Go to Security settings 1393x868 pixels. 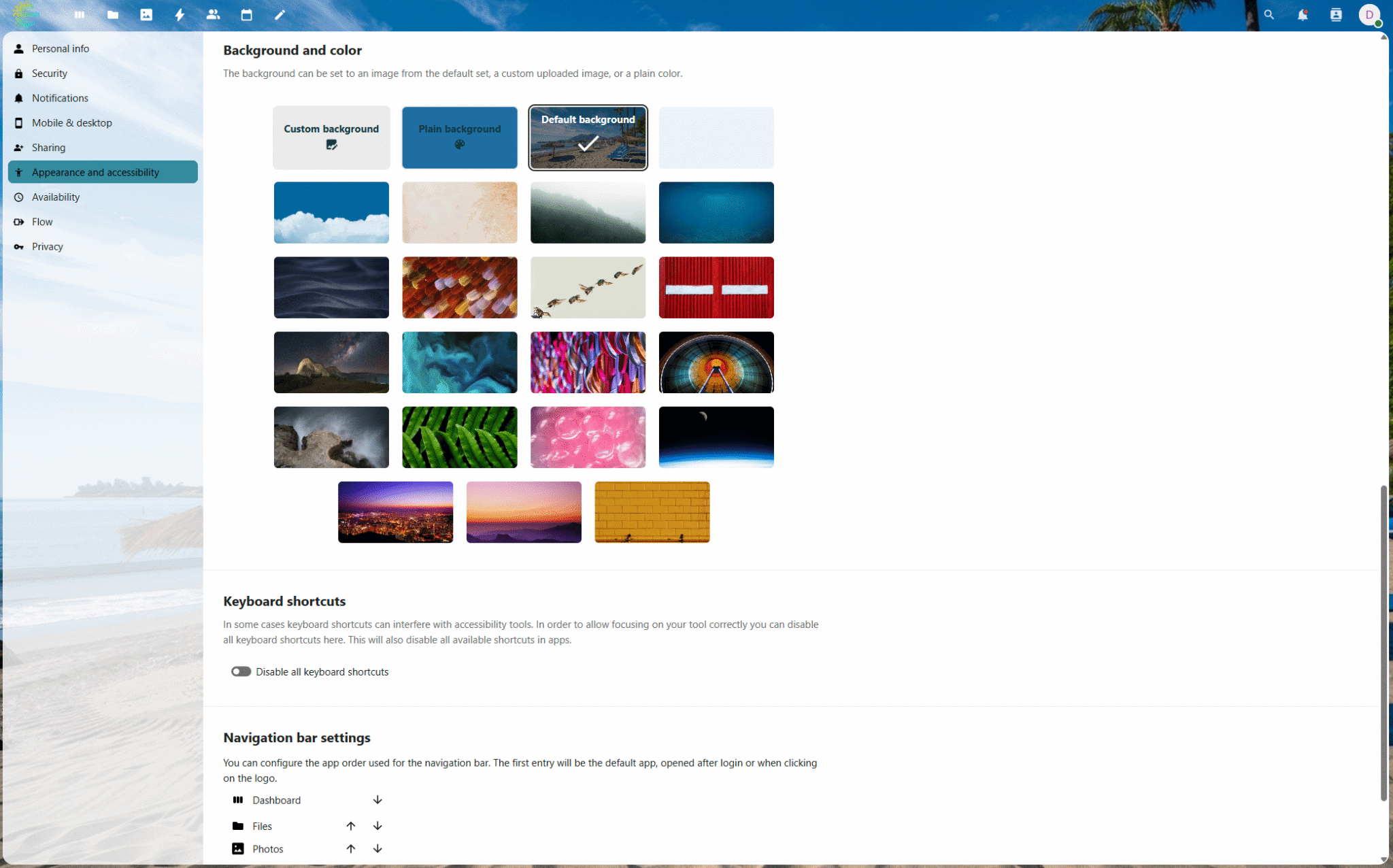(x=103, y=73)
